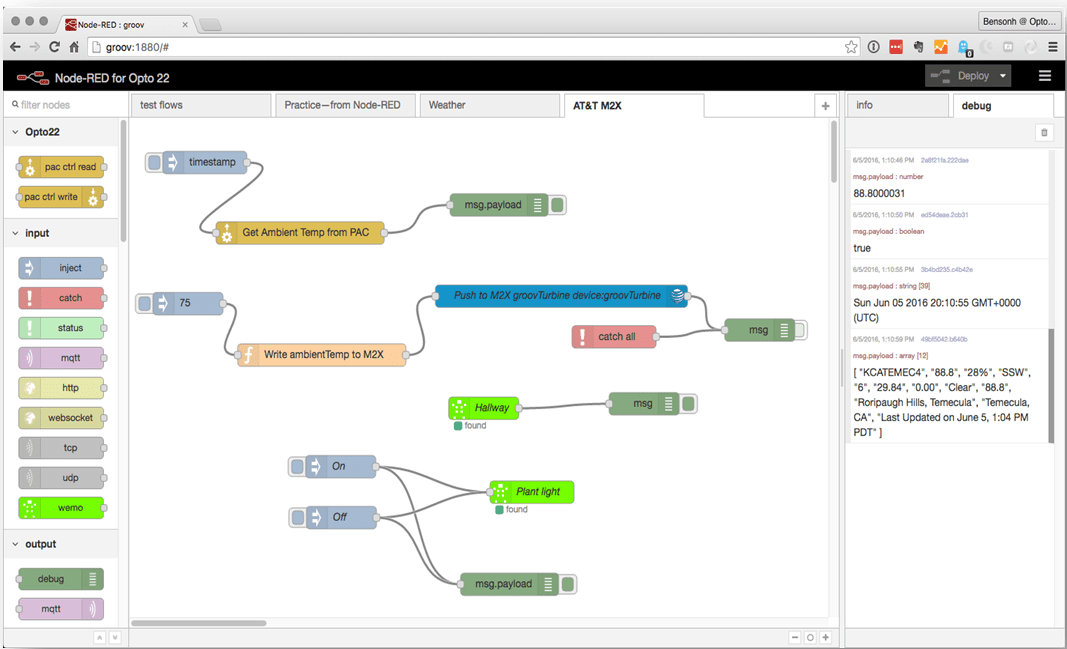Select the Plant light wemo node
Viewport: 1067px width, 649px height.
pos(537,492)
